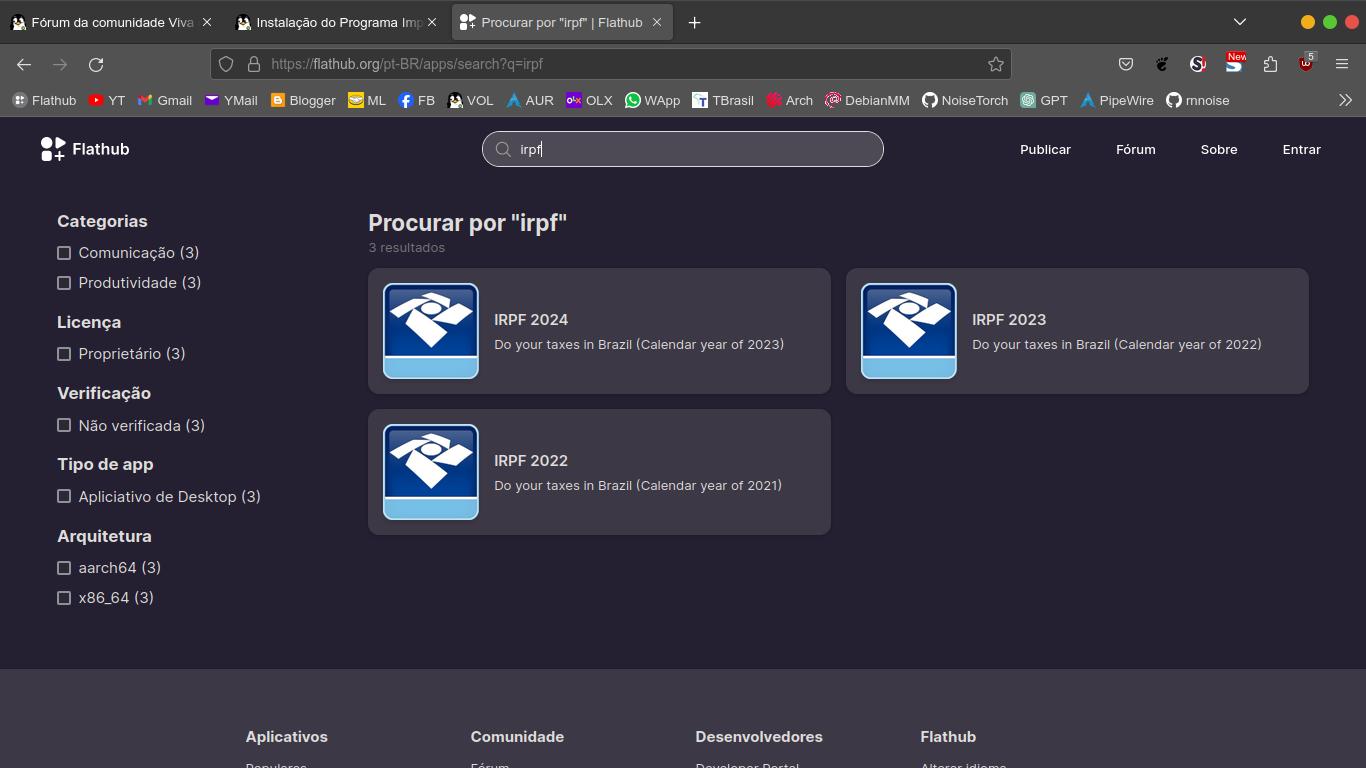Open the YMail bookmark
The image size is (1366, 768).
click(x=231, y=100)
